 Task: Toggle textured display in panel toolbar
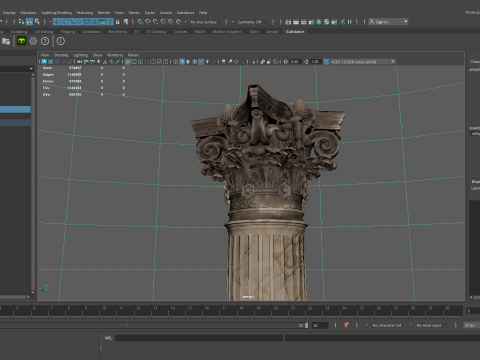pyautogui.click(x=201, y=62)
